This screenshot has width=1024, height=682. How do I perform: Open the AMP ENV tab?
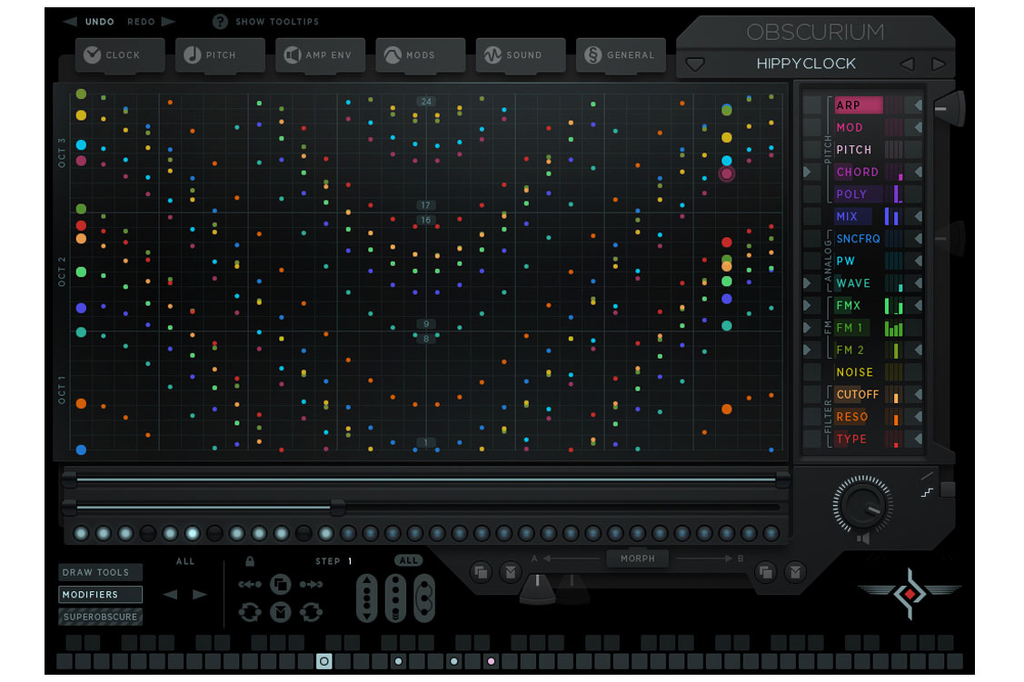click(x=320, y=55)
